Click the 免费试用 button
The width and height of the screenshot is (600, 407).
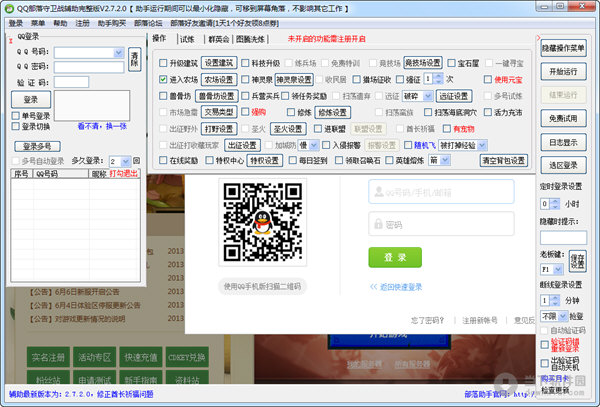point(563,119)
